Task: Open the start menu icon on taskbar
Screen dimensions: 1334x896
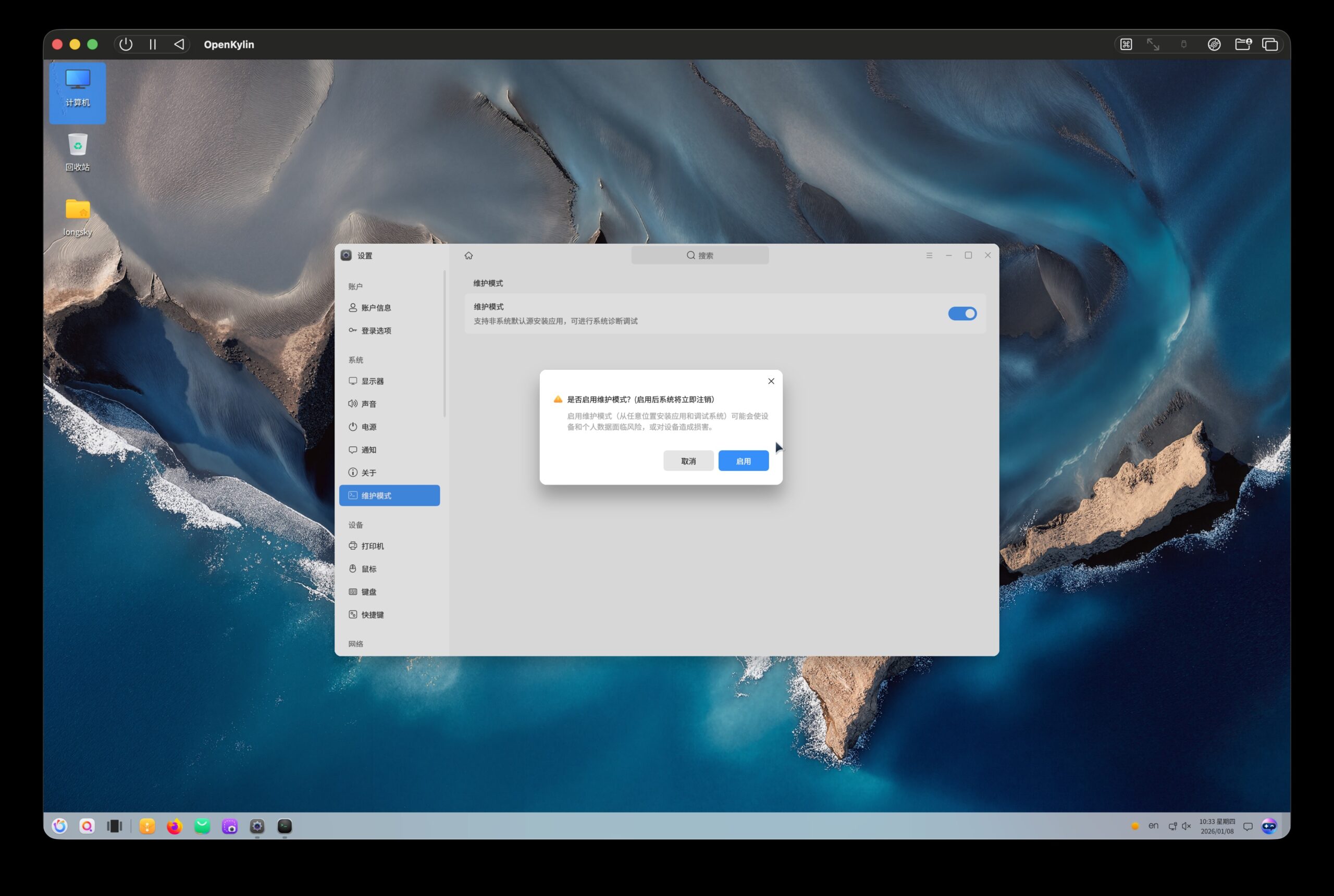Action: point(59,826)
